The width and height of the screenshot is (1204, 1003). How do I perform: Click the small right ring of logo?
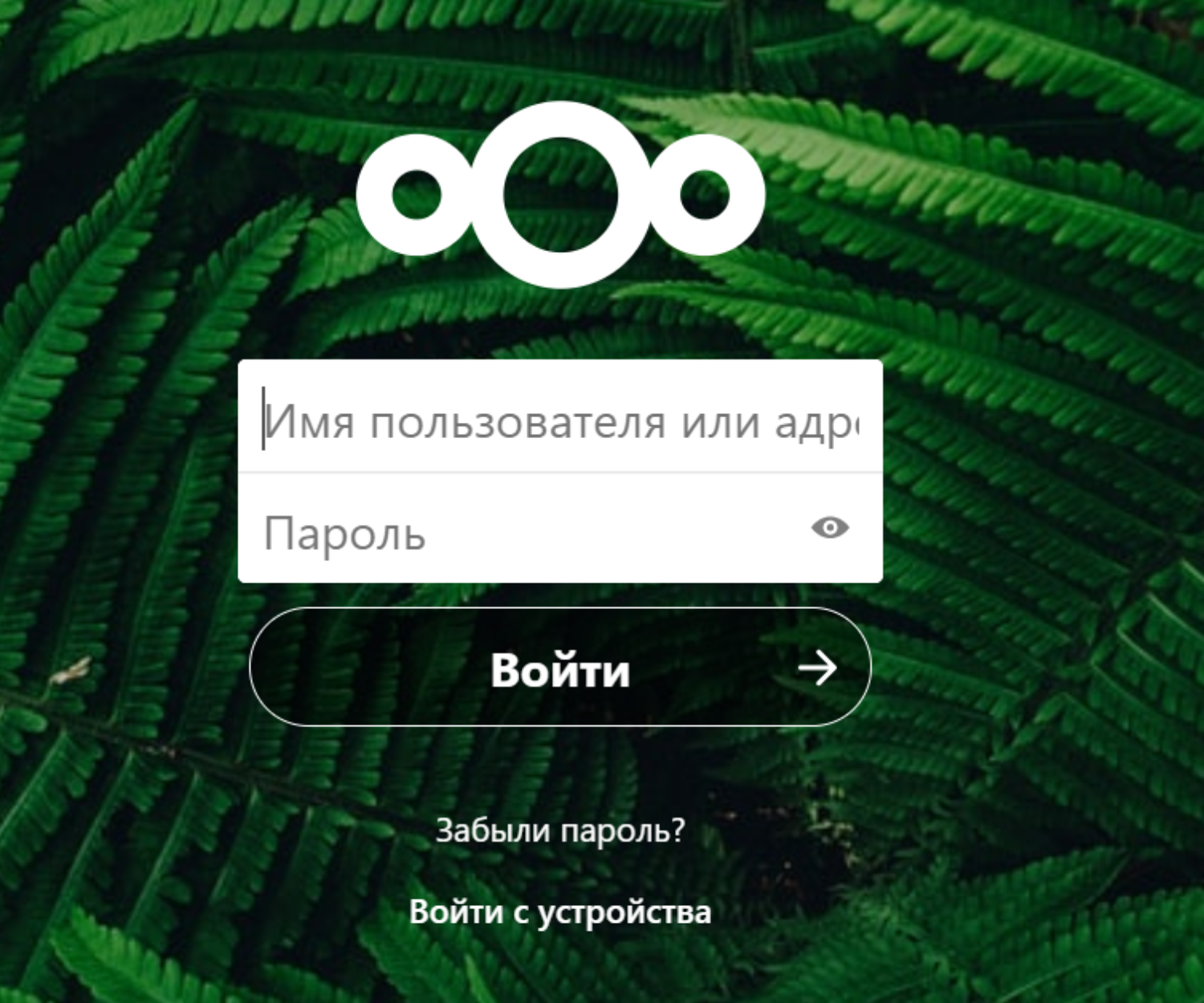[705, 195]
